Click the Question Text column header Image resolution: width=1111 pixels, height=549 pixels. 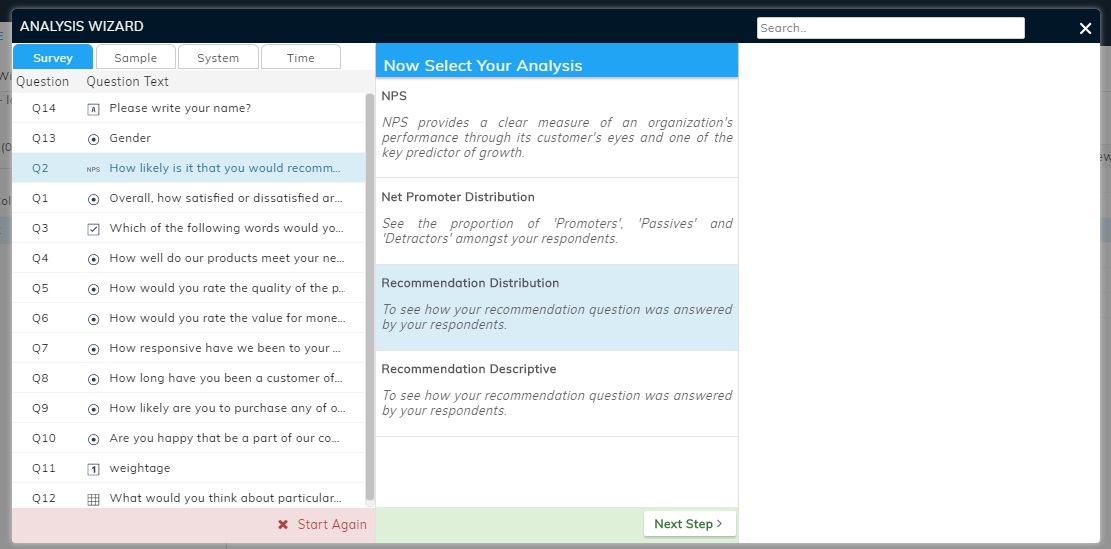pyautogui.click(x=128, y=81)
